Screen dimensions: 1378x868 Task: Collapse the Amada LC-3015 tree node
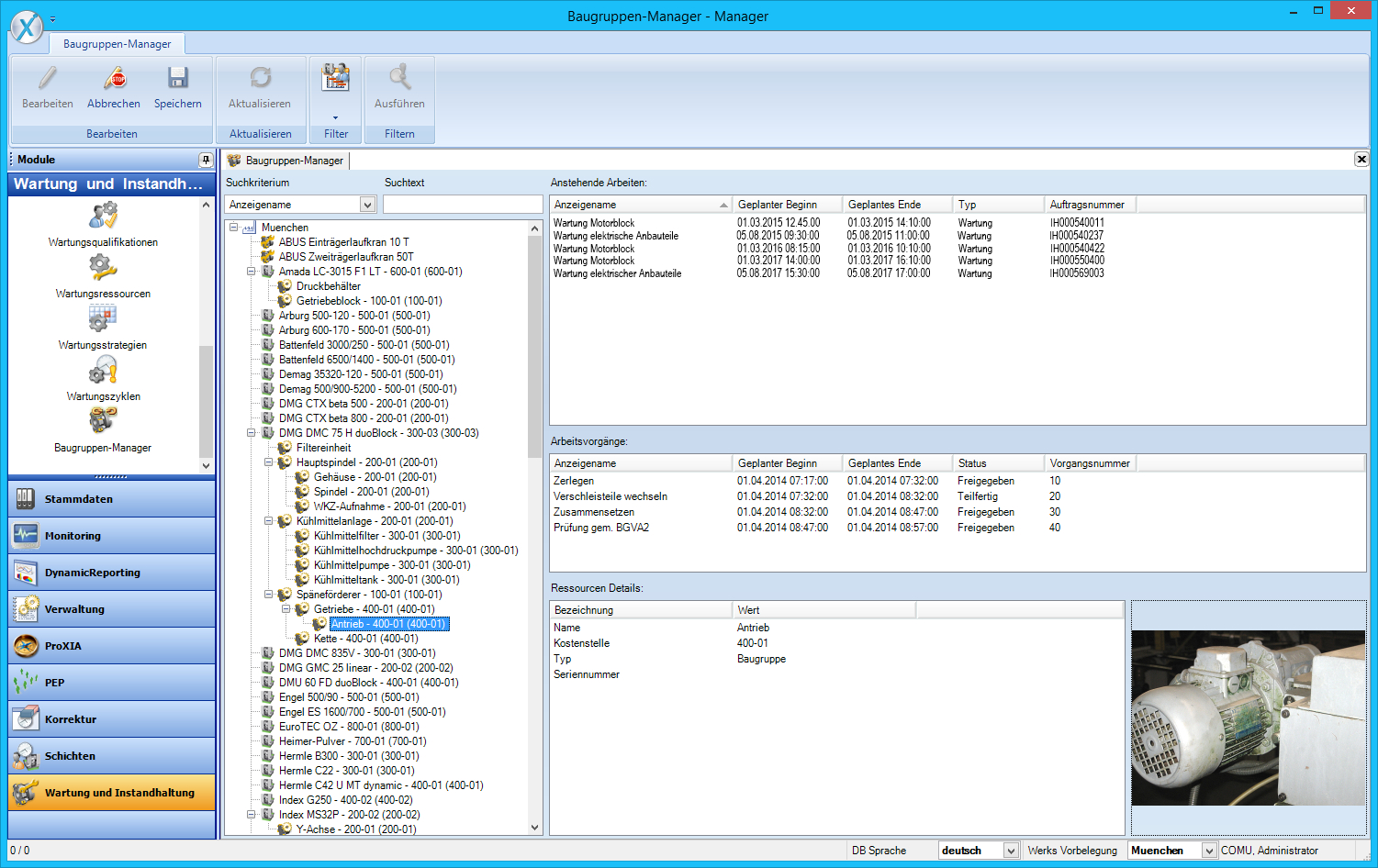(x=252, y=272)
